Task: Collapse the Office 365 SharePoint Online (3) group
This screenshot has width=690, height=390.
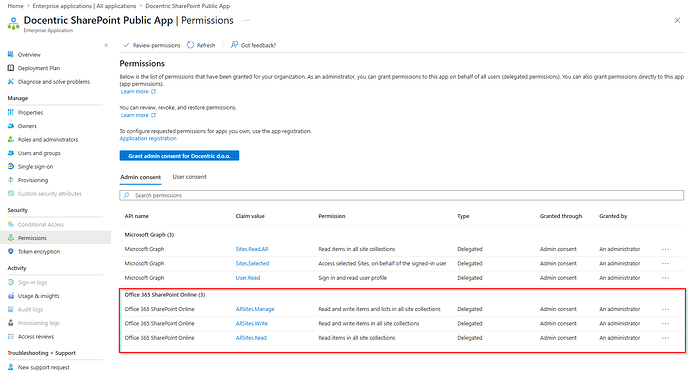Action: 165,294
